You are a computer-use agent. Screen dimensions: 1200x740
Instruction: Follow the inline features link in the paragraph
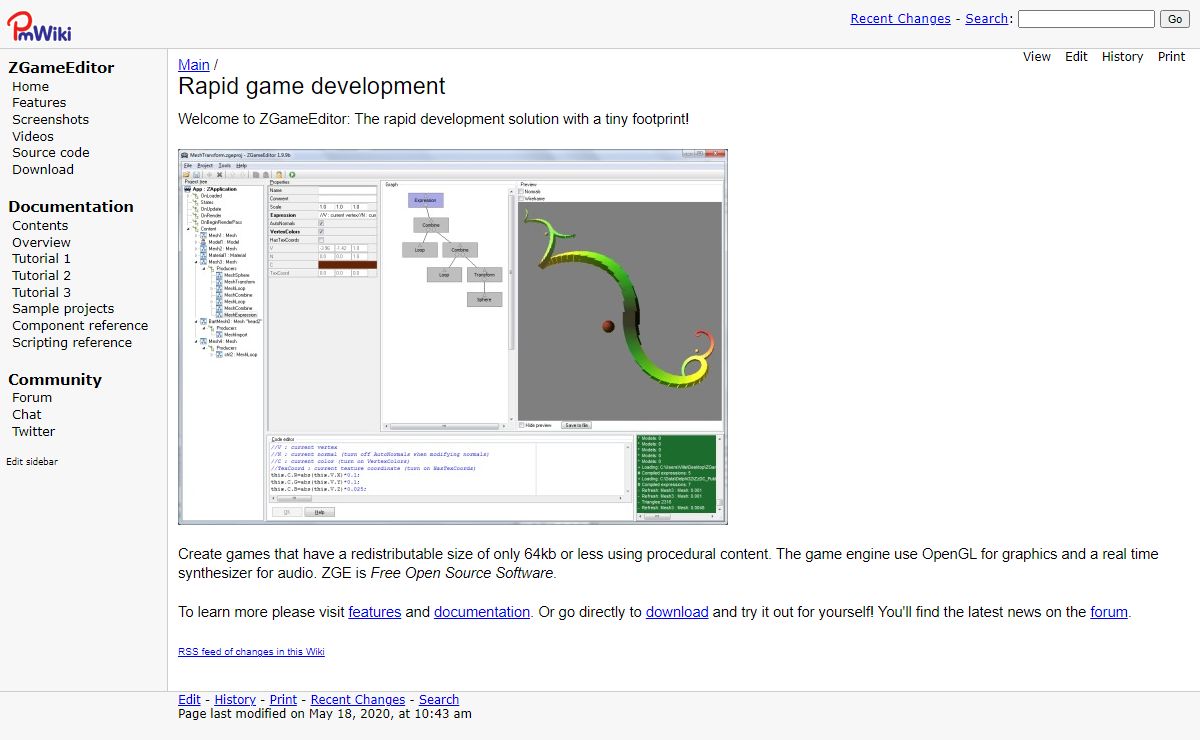pos(375,612)
